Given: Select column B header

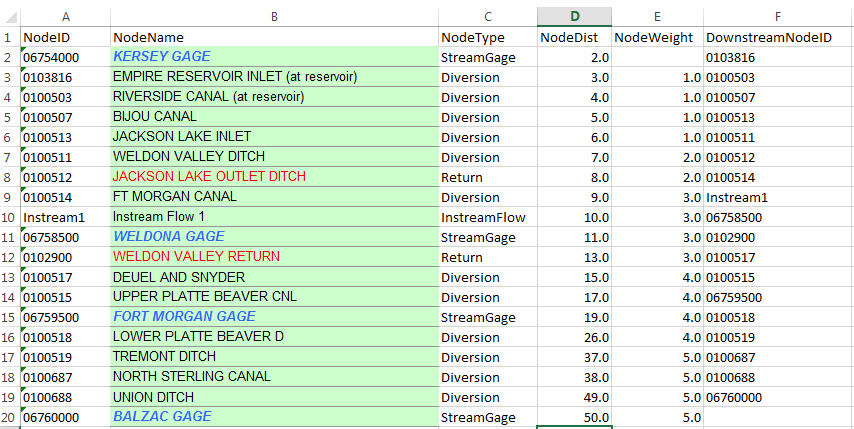Looking at the screenshot, I should coord(274,16).
